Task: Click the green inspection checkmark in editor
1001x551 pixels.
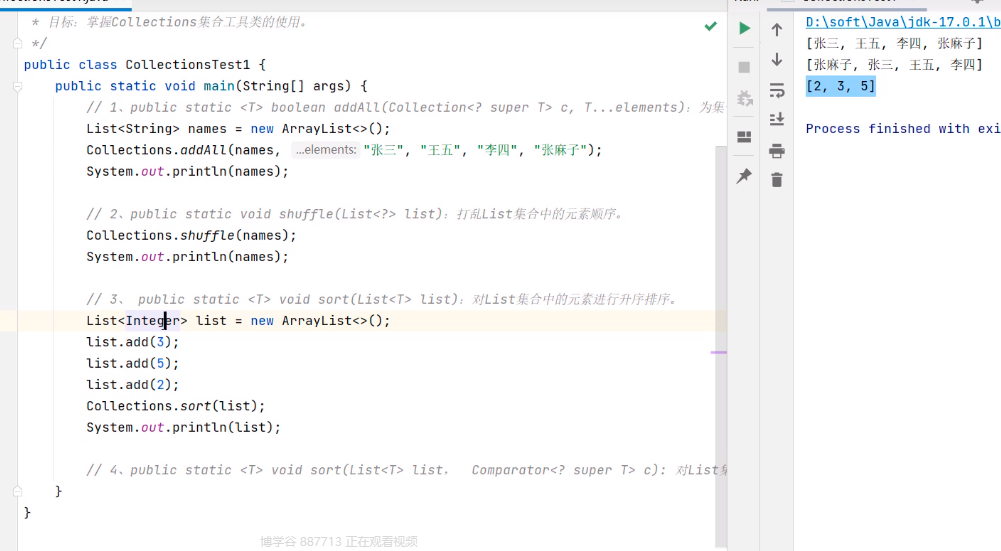Action: [711, 26]
